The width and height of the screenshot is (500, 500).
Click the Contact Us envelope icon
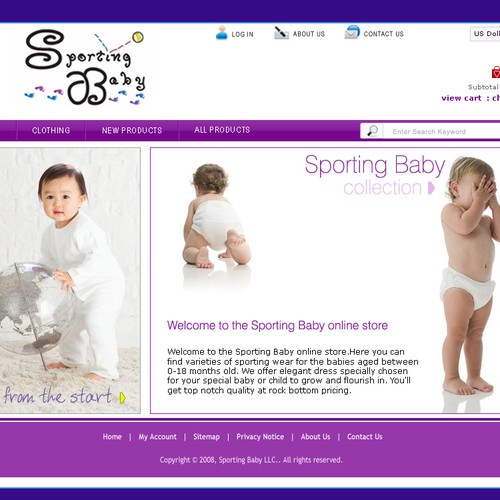[352, 32]
